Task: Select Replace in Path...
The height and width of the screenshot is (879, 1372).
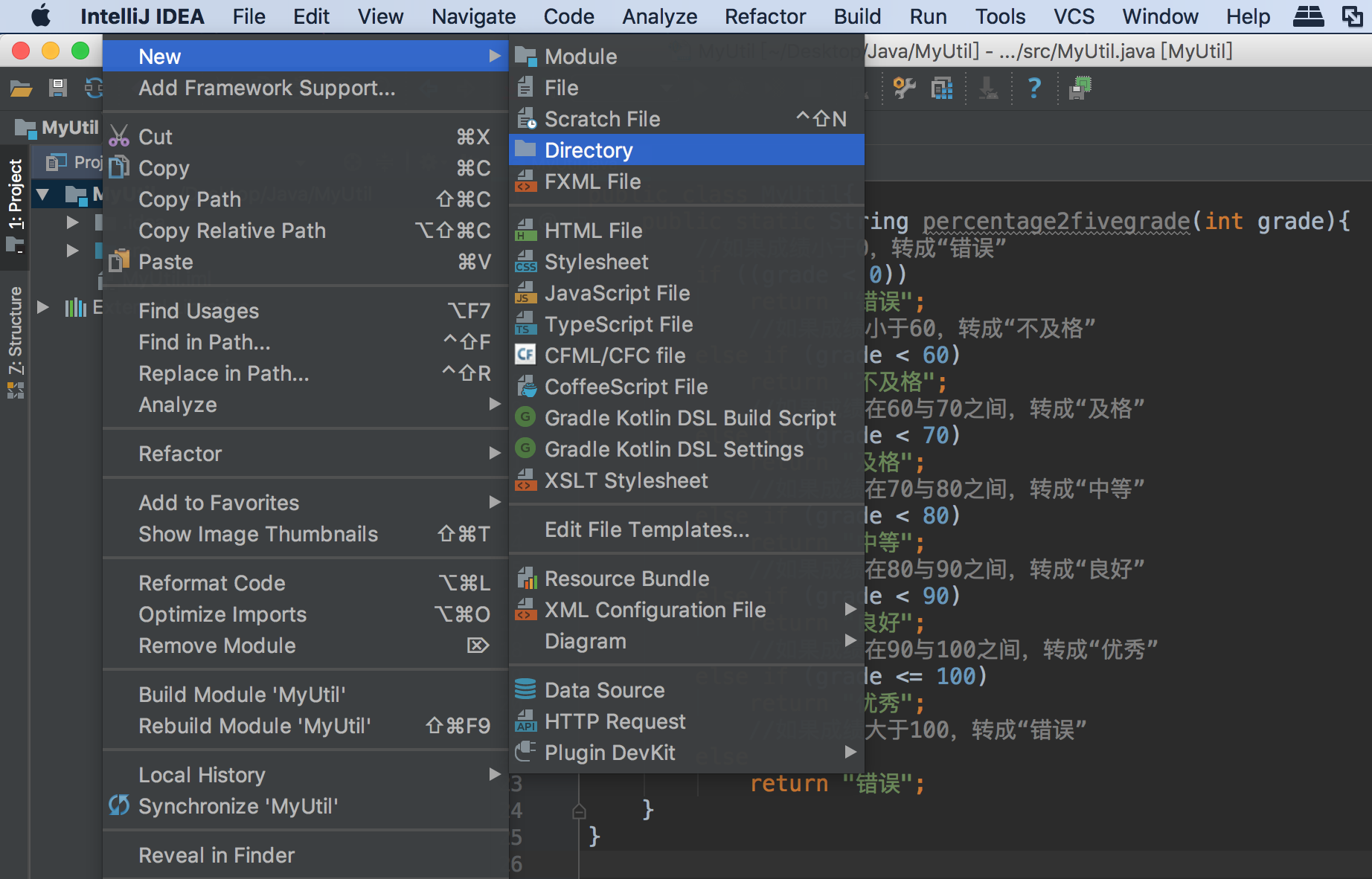Action: pyautogui.click(x=305, y=373)
